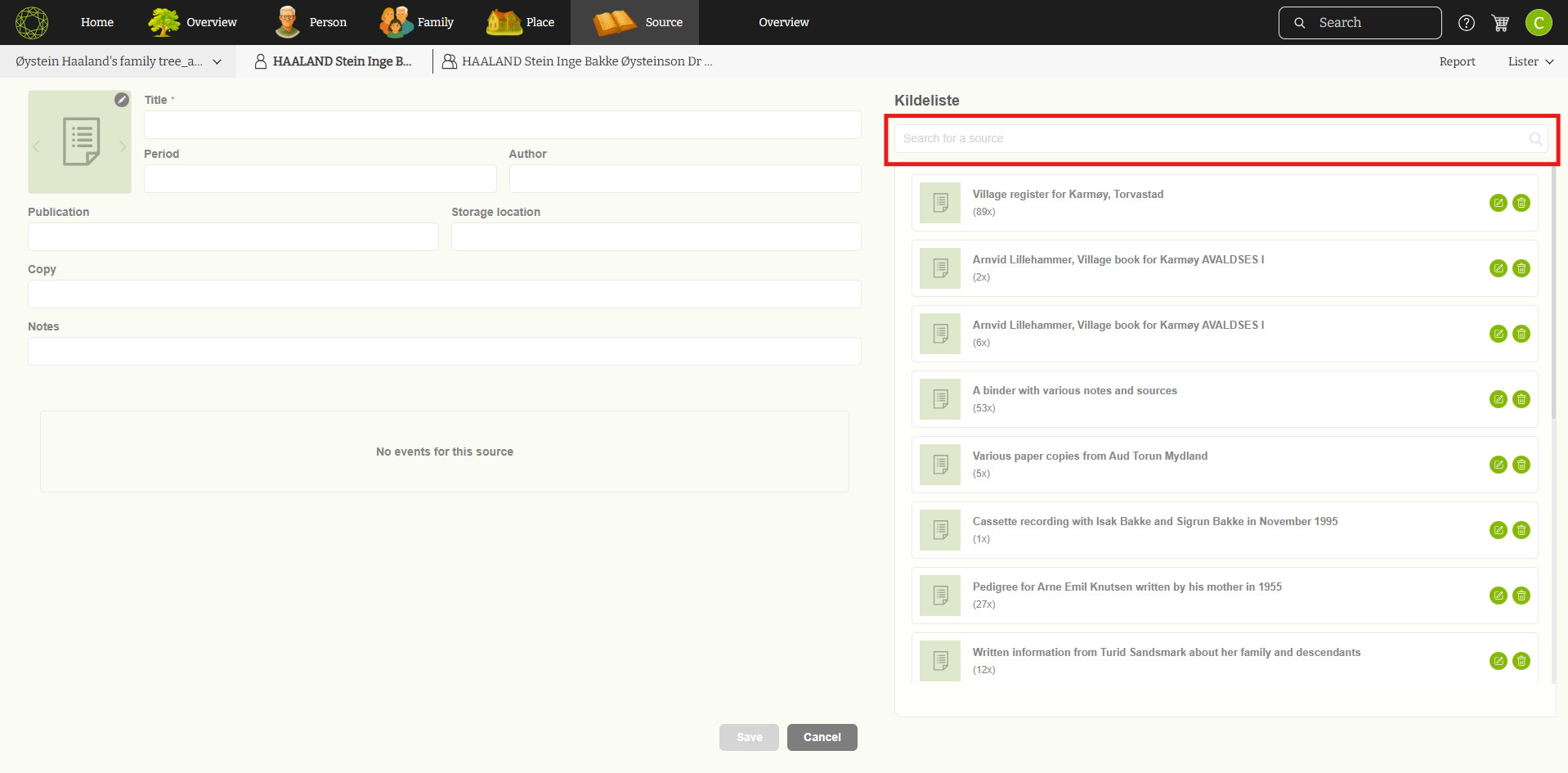Viewport: 1568px width, 773px height.
Task: Open the user account avatar C
Action: coord(1539,23)
